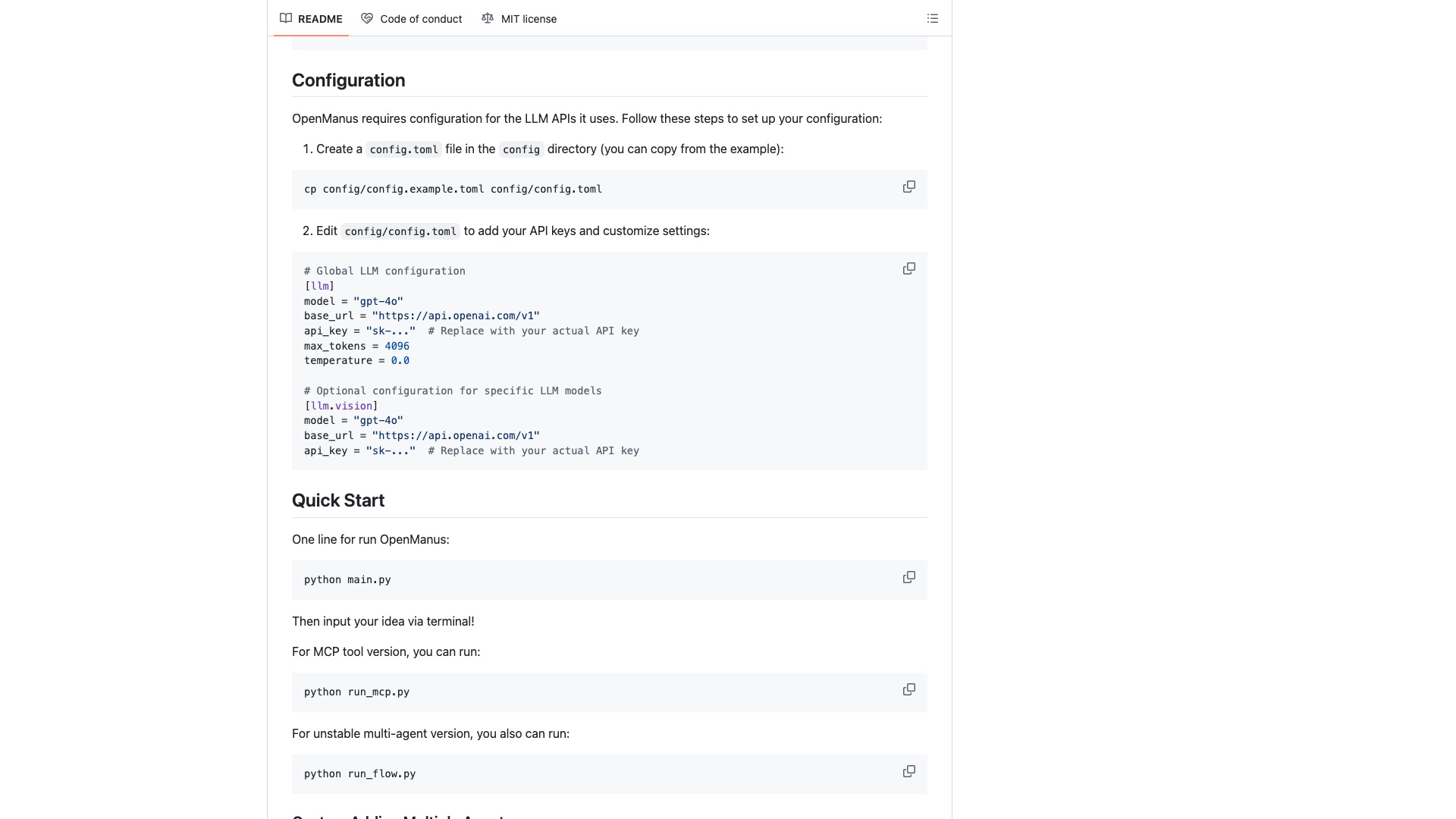This screenshot has width=1456, height=819.
Task: Open the Code of conduct tab
Action: (412, 18)
